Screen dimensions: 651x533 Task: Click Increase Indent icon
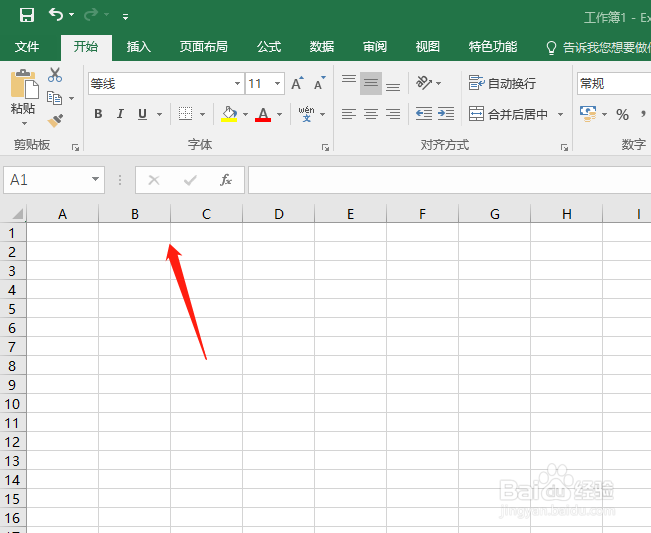pyautogui.click(x=446, y=114)
